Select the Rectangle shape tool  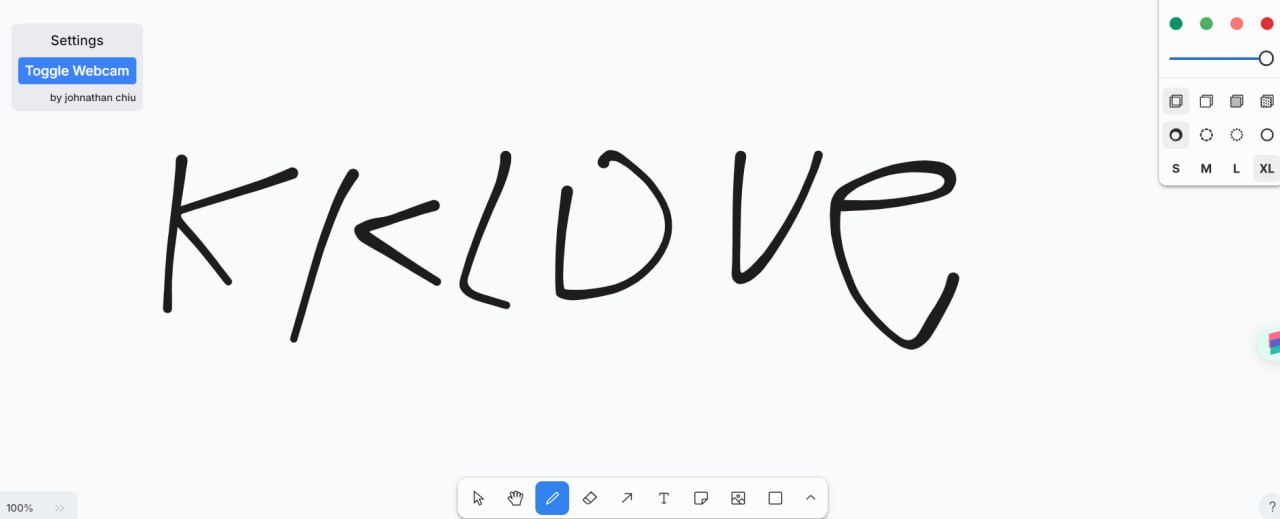(775, 498)
